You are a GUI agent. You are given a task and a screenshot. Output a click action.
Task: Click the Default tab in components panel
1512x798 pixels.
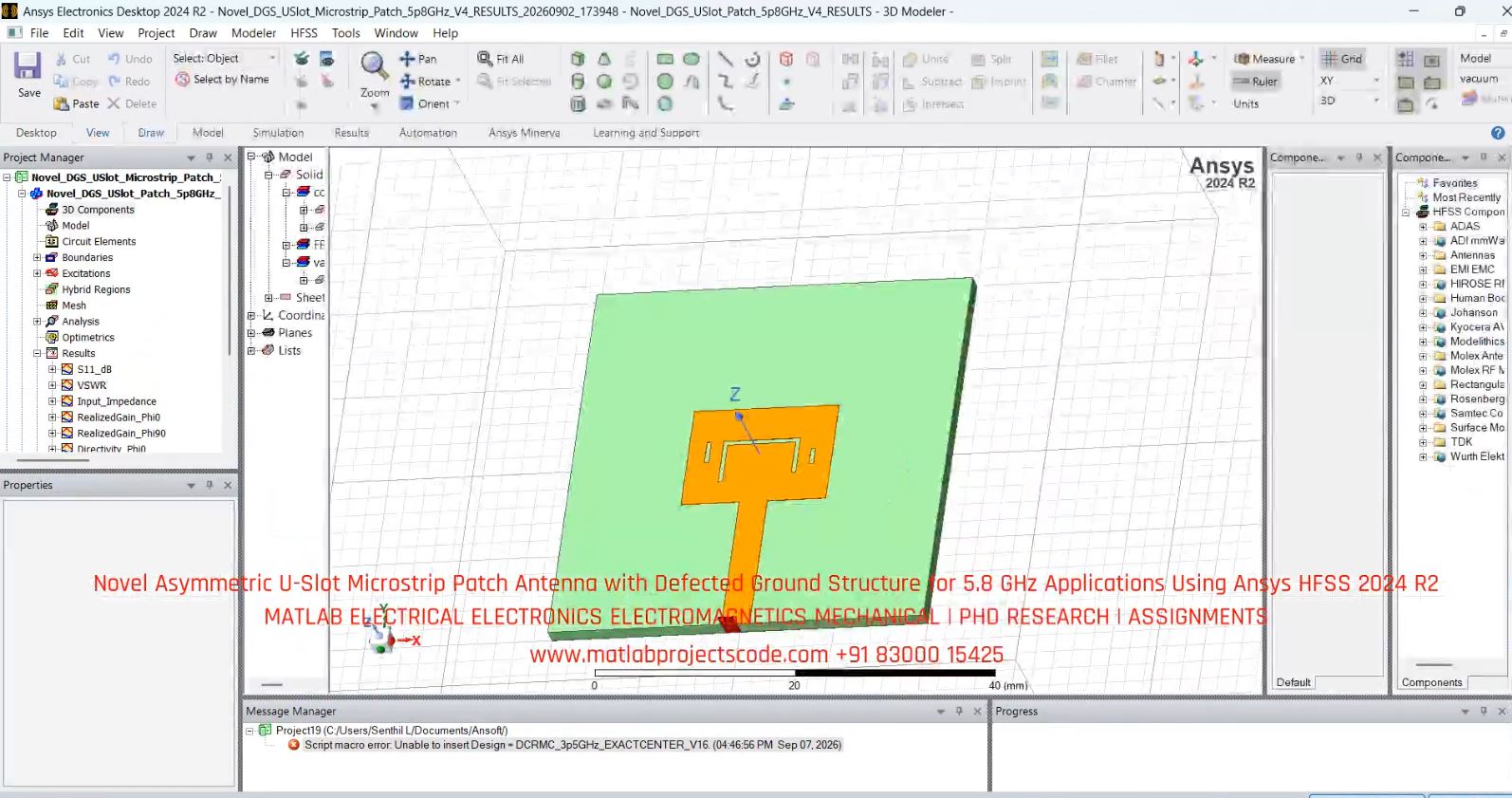pyautogui.click(x=1293, y=682)
